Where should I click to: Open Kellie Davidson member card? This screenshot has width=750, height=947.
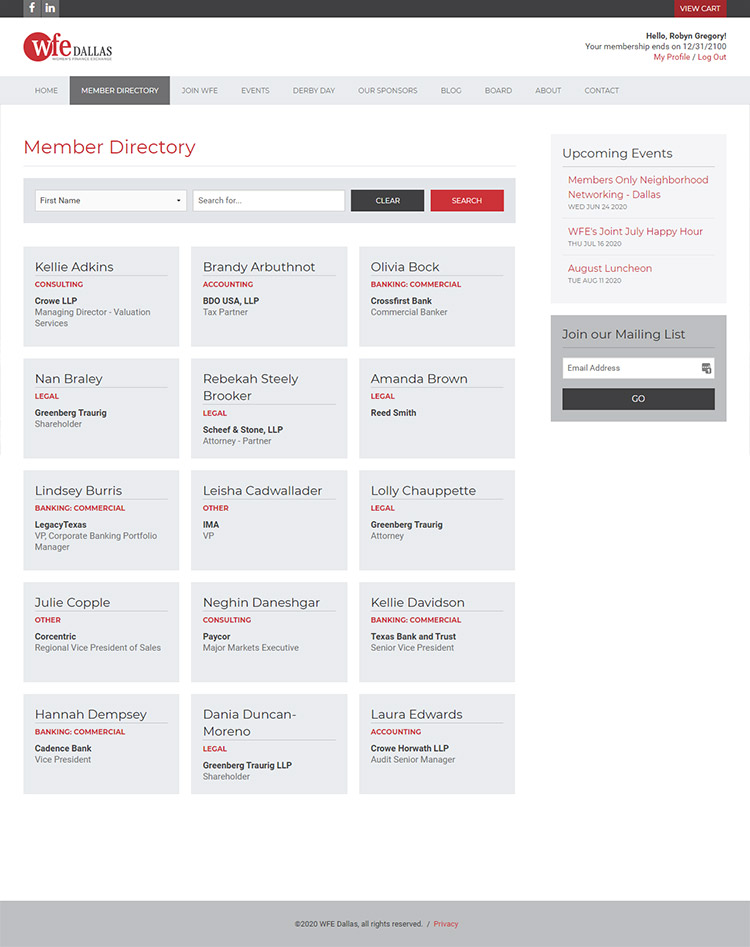(437, 632)
